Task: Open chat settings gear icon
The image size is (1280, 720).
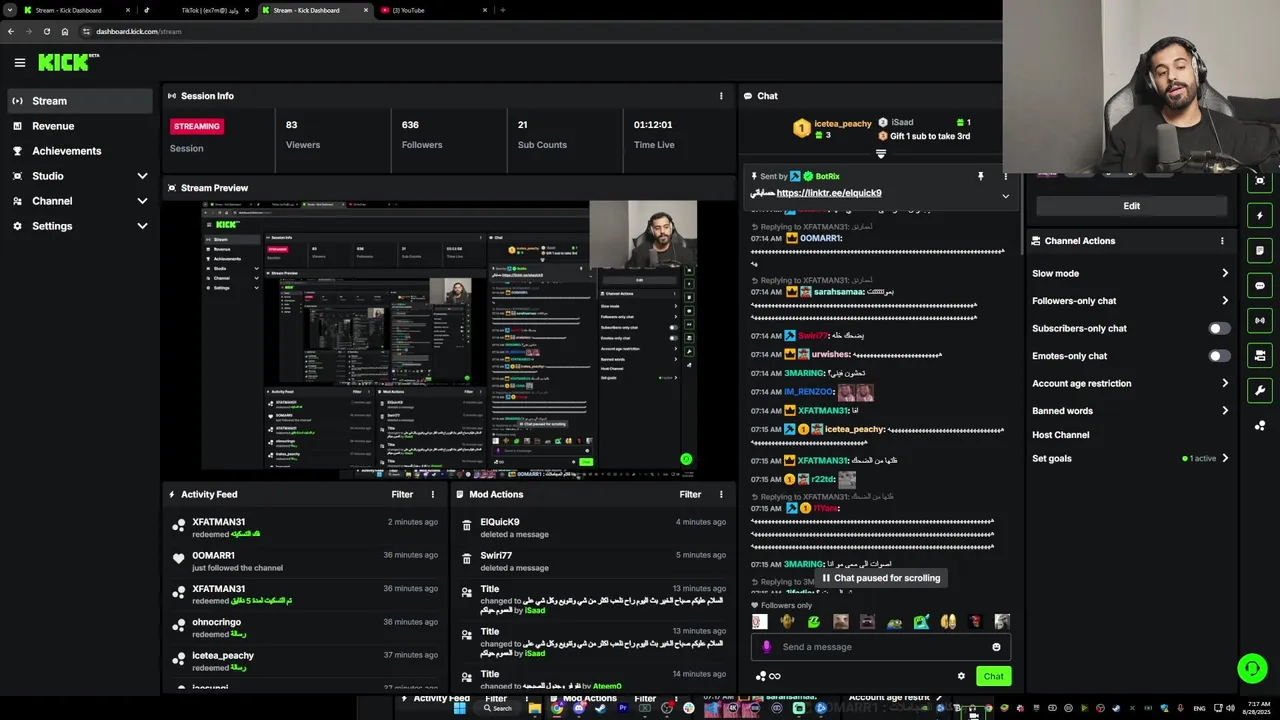Action: (x=961, y=676)
